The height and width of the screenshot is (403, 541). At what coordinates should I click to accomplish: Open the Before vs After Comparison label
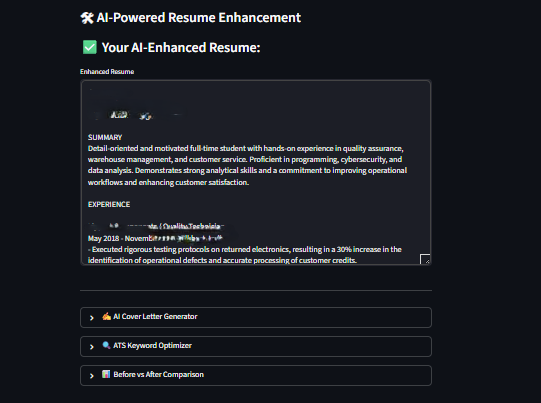point(158,374)
